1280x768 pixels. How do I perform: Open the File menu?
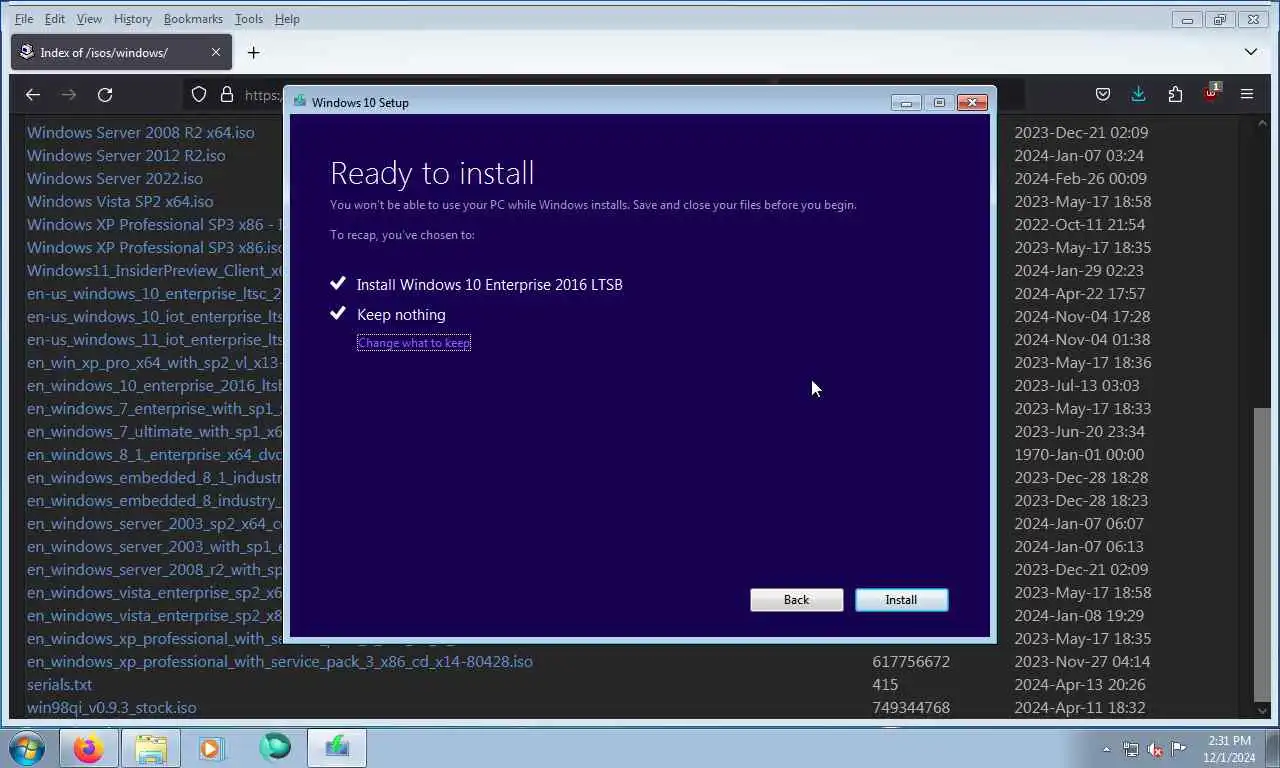(24, 19)
